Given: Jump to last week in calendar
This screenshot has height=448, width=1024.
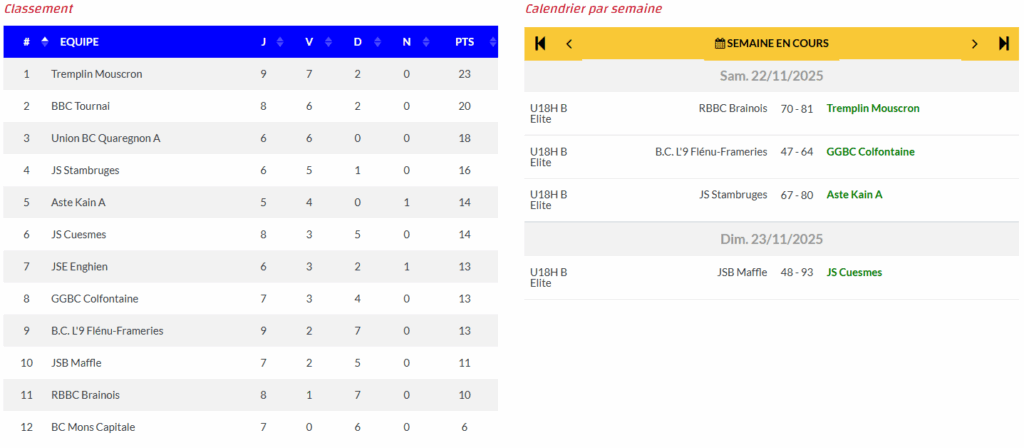Looking at the screenshot, I should tap(1004, 43).
